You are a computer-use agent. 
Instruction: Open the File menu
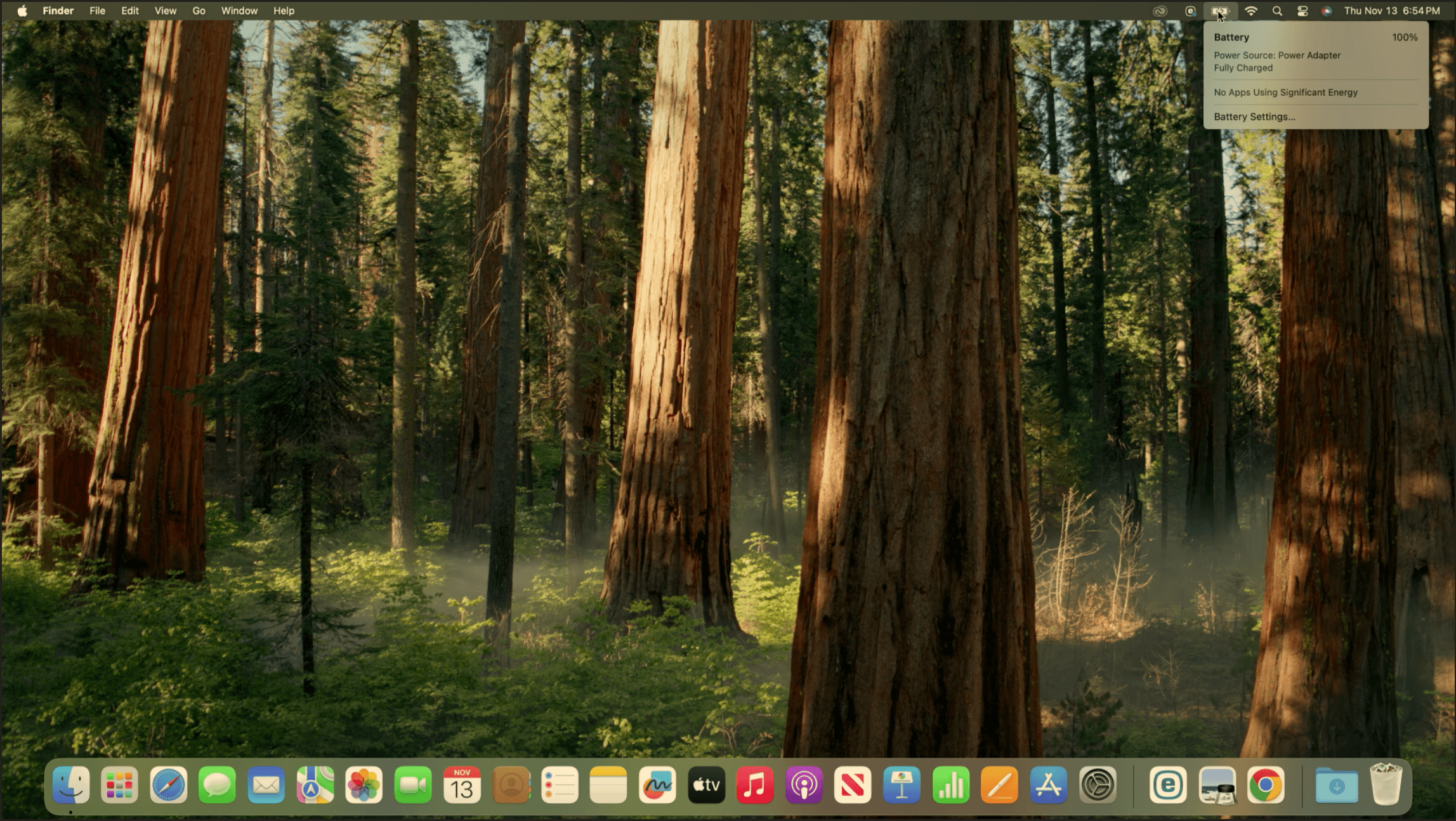pos(97,11)
